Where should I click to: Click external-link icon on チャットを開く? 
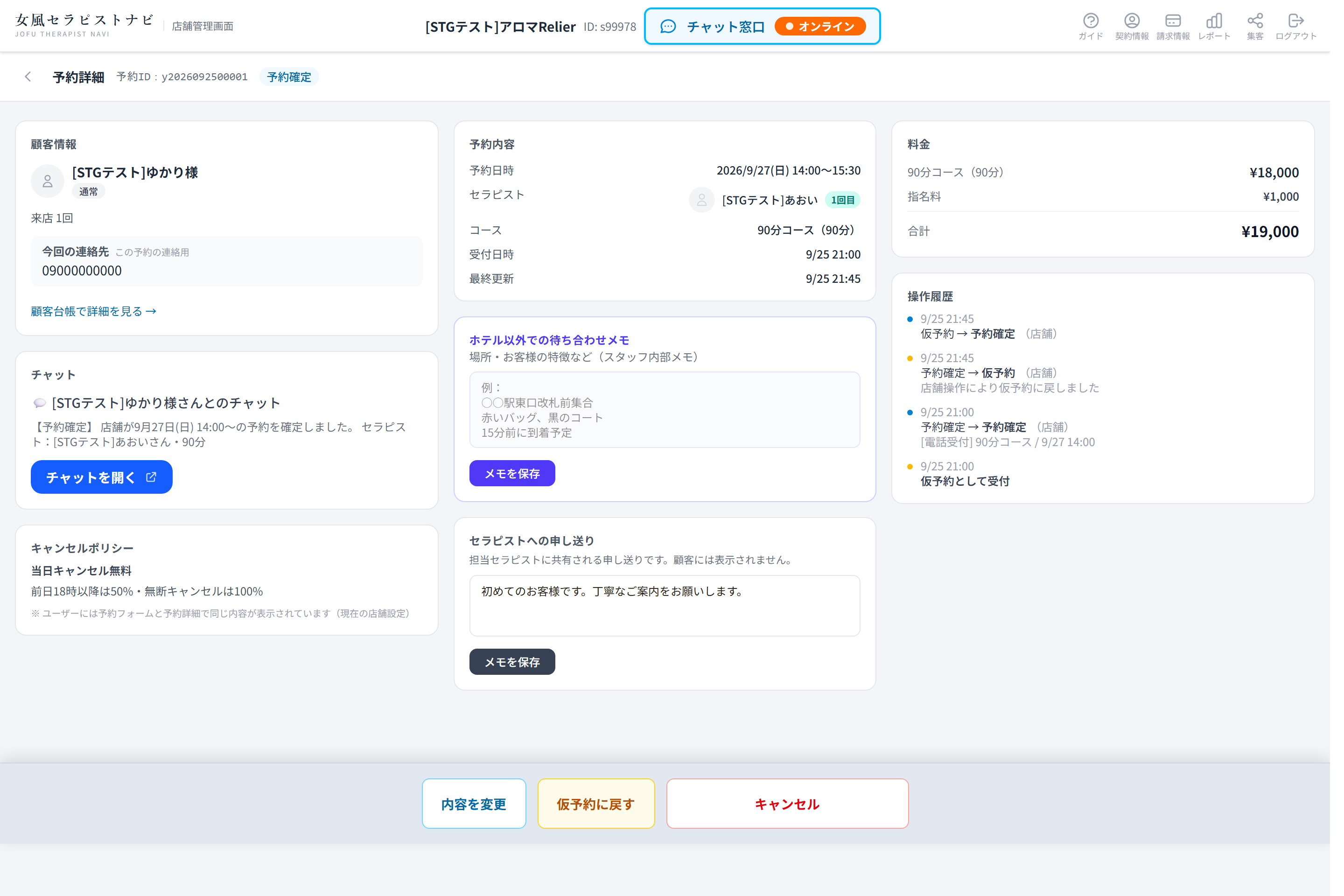click(x=153, y=482)
